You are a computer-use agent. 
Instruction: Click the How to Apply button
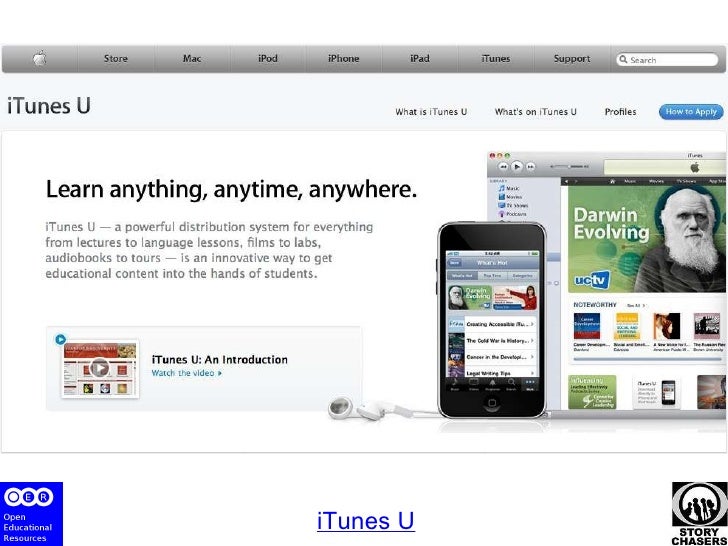[x=691, y=112]
